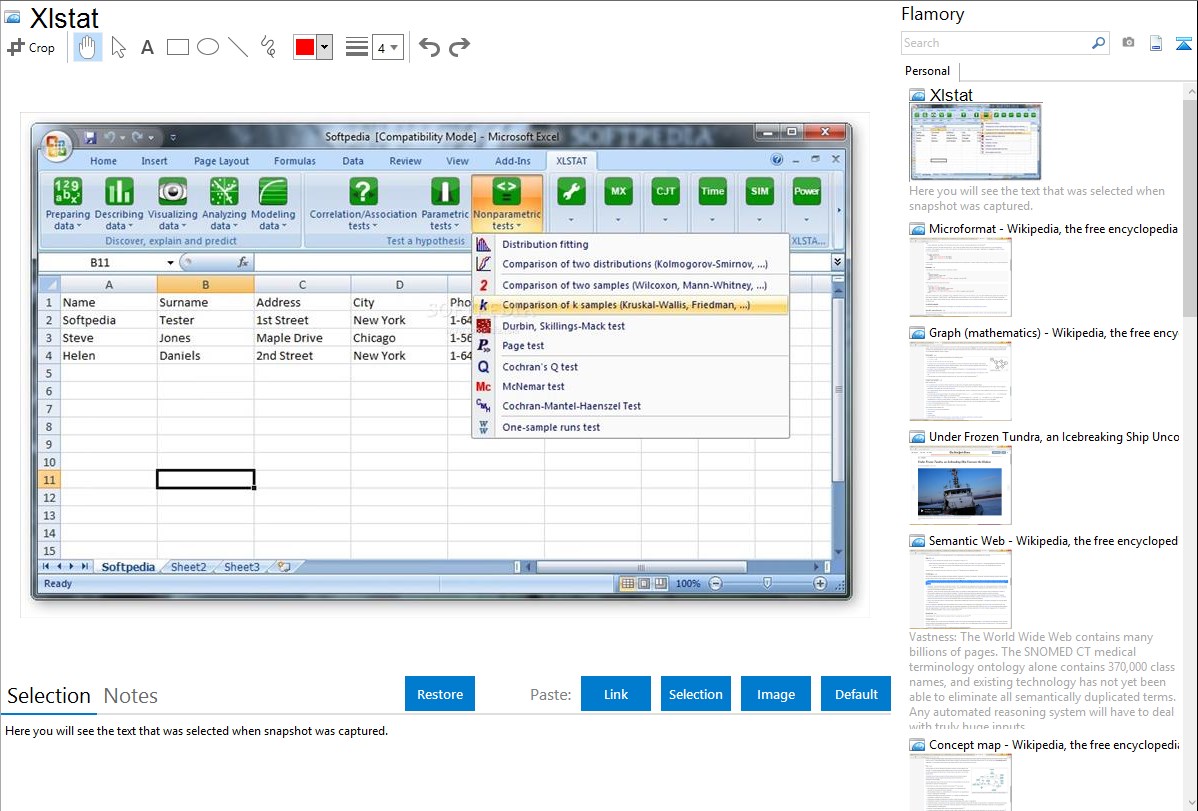This screenshot has height=811, width=1198.
Task: Click the magnifier search icon
Action: coord(1098,43)
